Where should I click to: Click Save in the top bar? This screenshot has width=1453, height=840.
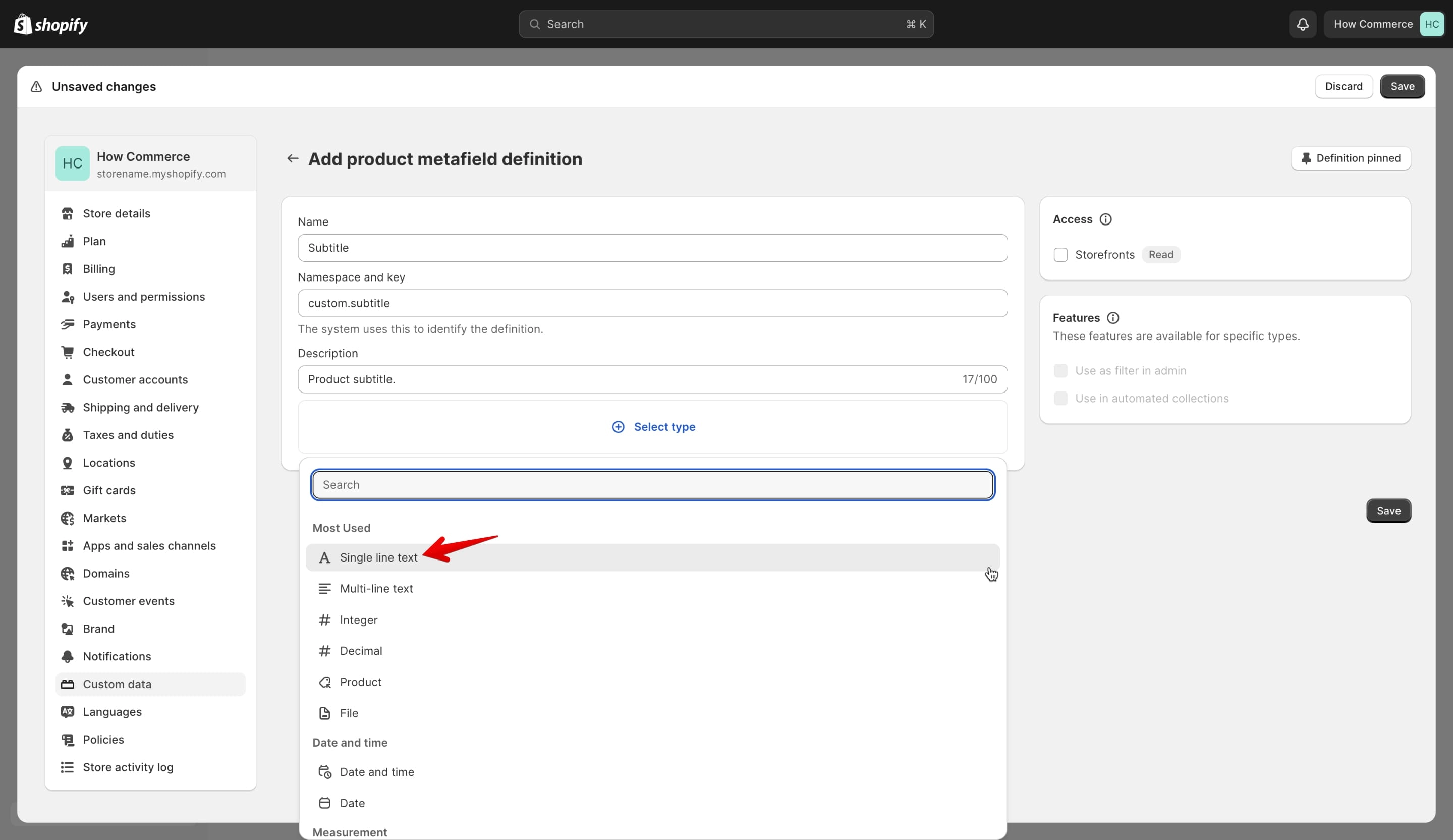click(x=1402, y=86)
